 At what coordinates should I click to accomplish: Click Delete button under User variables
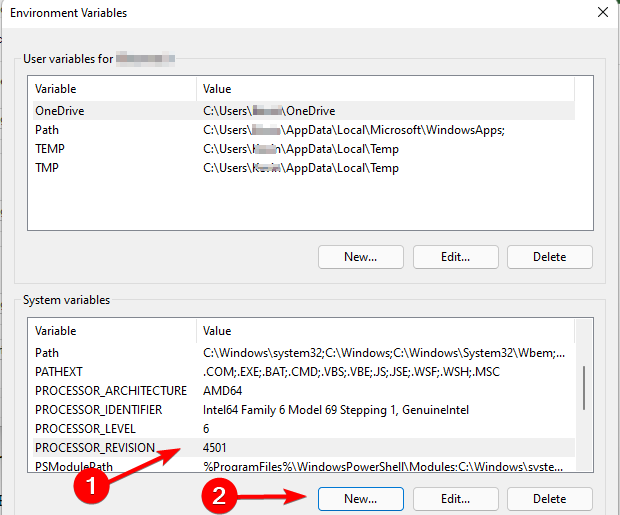[549, 256]
